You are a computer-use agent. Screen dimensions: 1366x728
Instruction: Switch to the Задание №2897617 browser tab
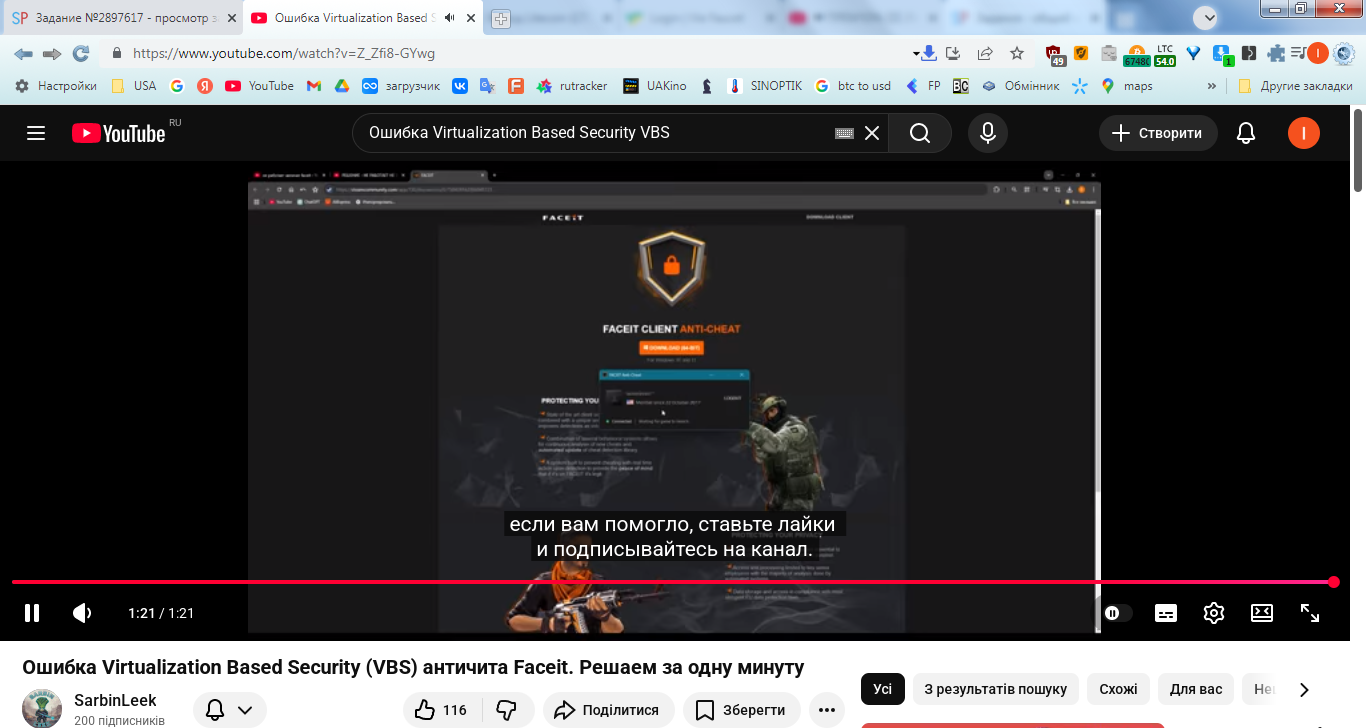[121, 18]
